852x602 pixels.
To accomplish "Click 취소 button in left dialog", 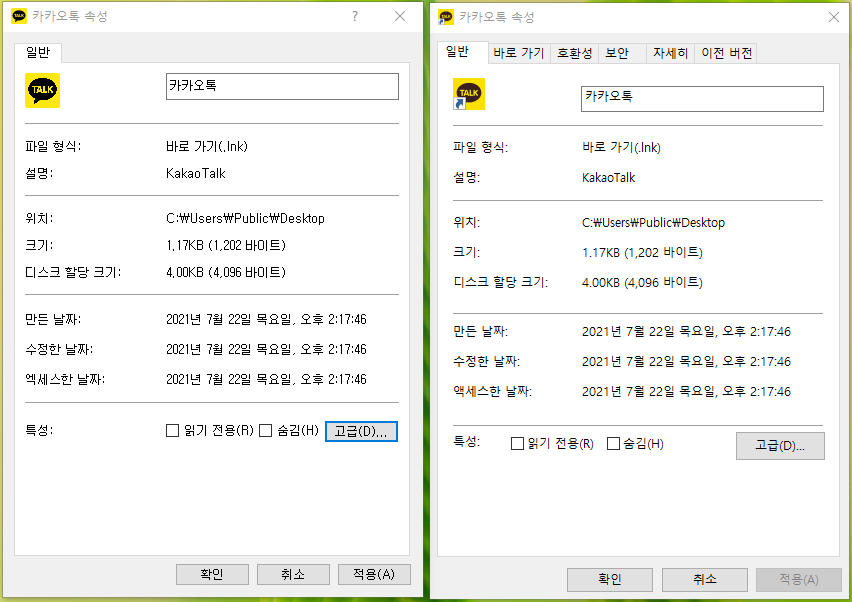I will 293,574.
